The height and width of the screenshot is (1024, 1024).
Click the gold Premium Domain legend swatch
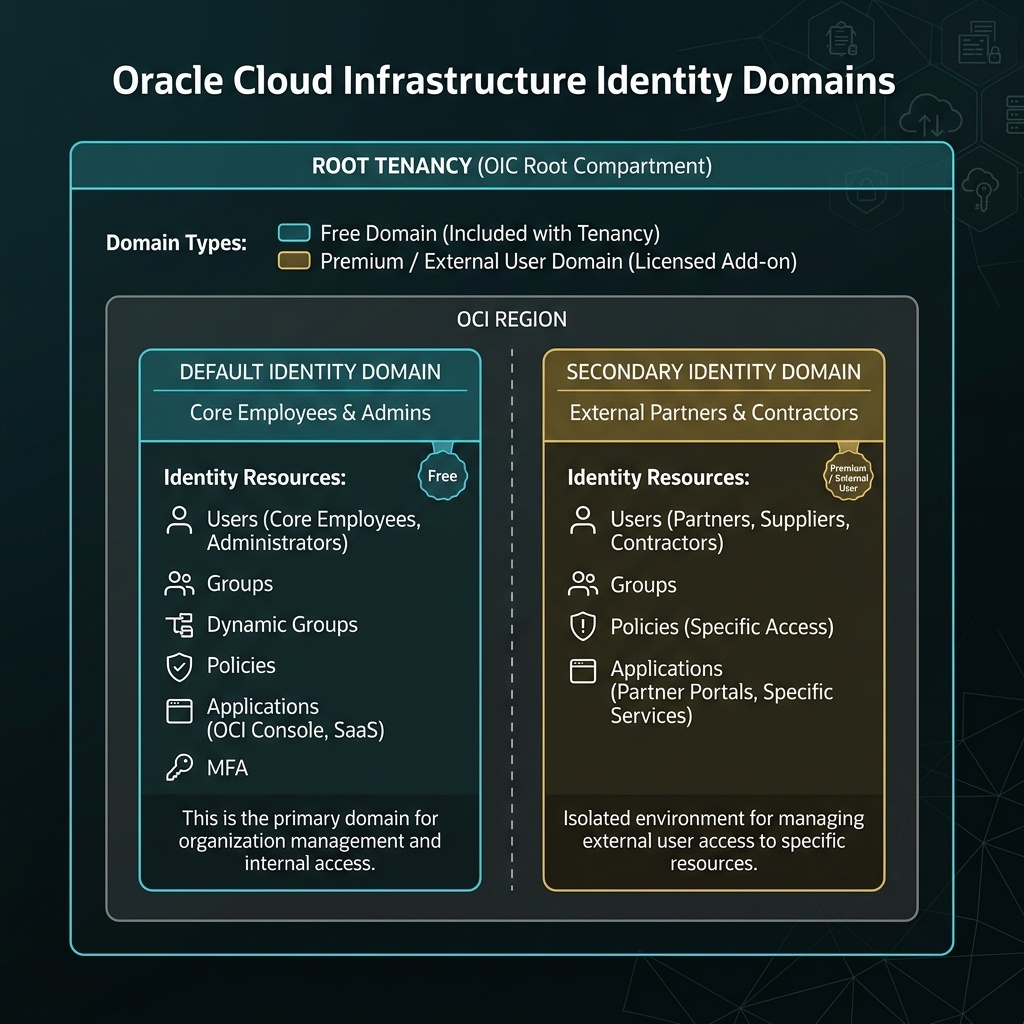[294, 261]
